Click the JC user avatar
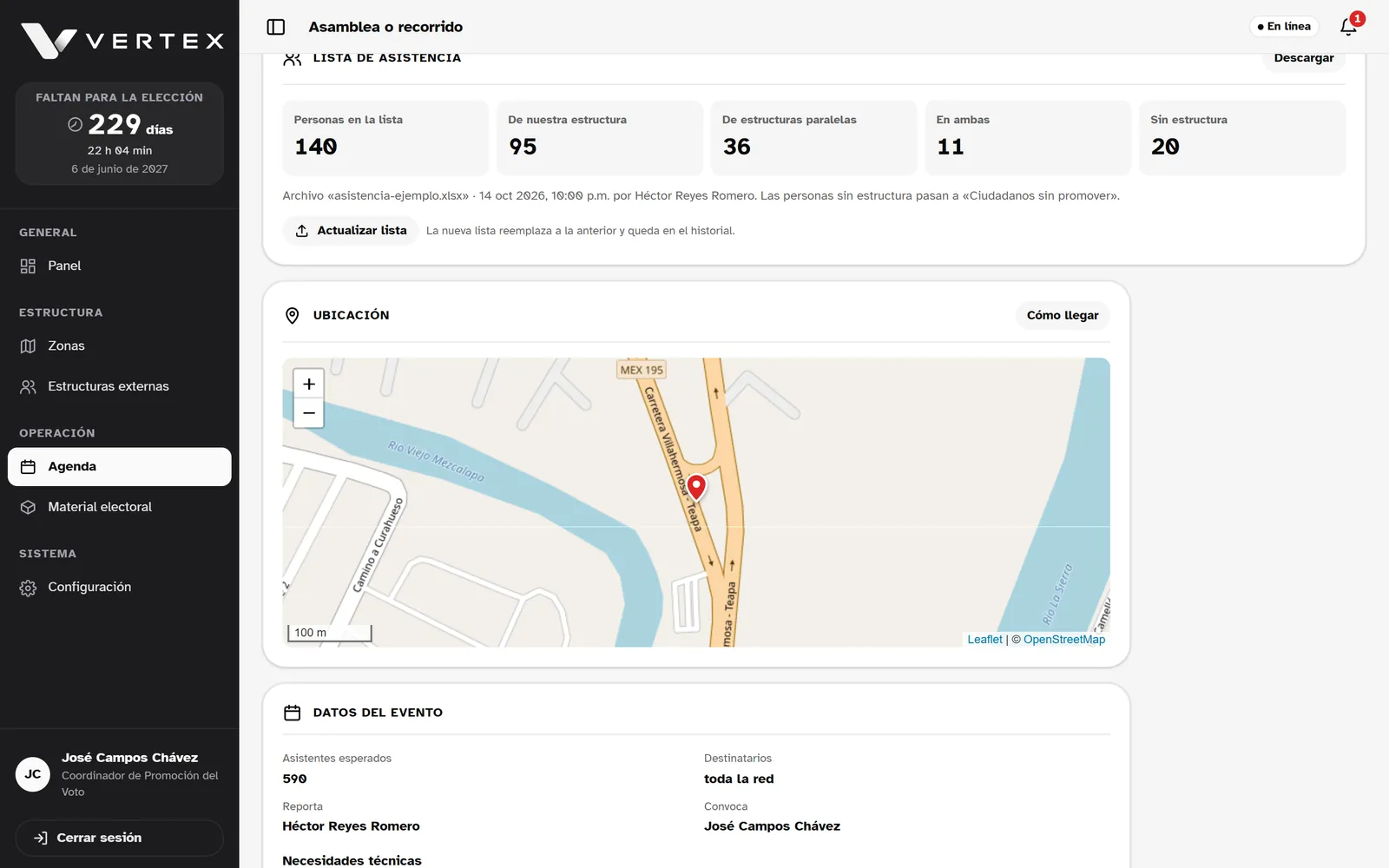The image size is (1389, 868). (x=33, y=774)
